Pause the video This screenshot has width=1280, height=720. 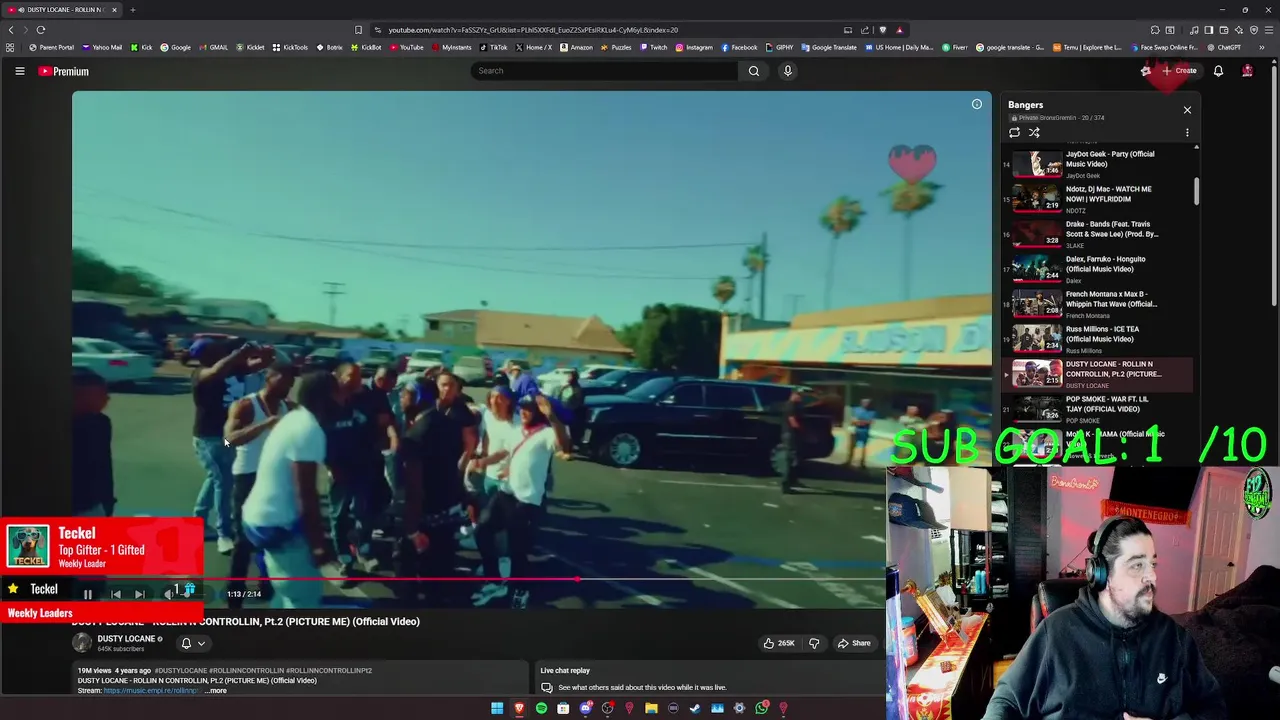point(88,594)
